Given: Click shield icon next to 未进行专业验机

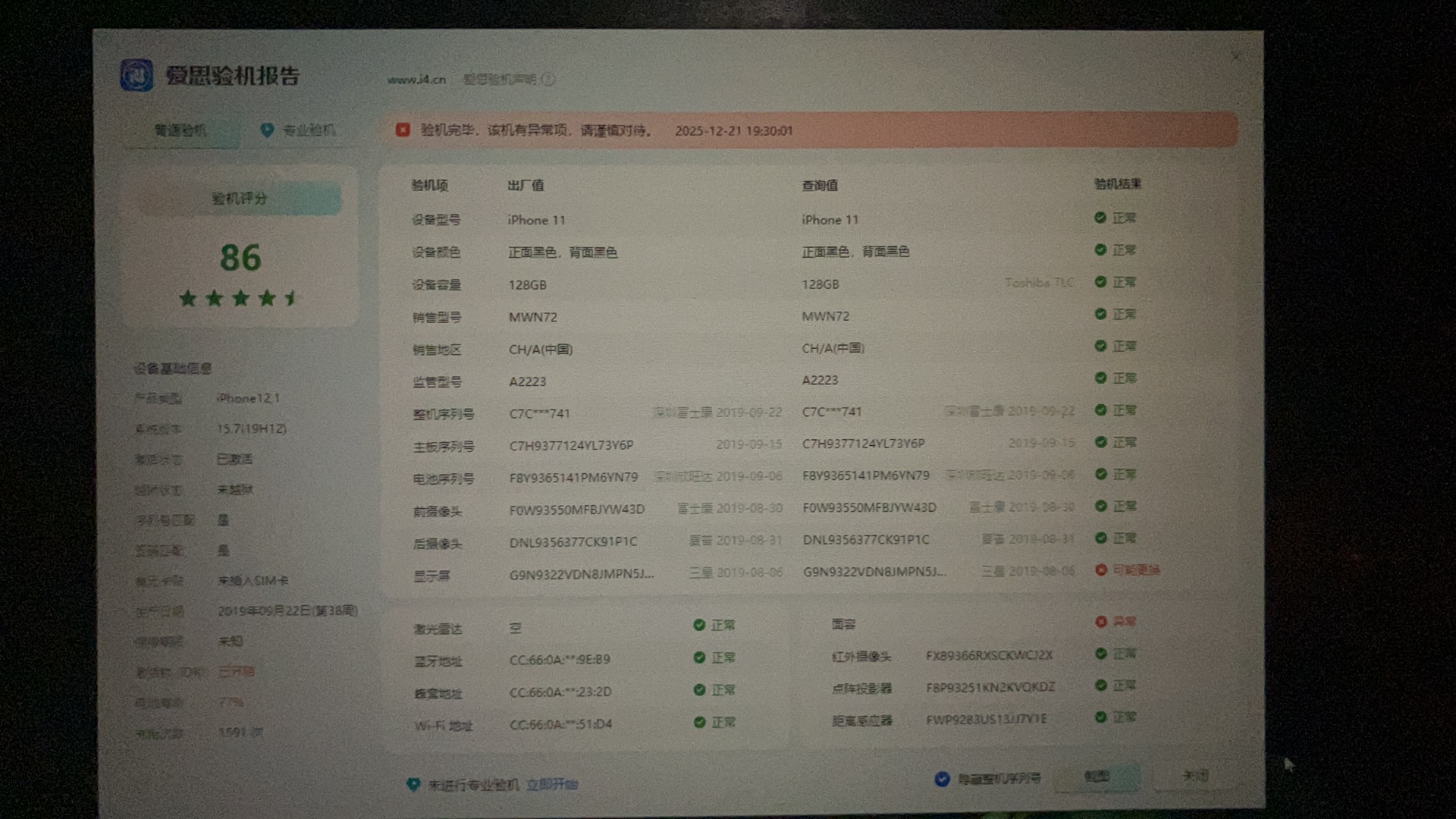Looking at the screenshot, I should click(x=413, y=784).
